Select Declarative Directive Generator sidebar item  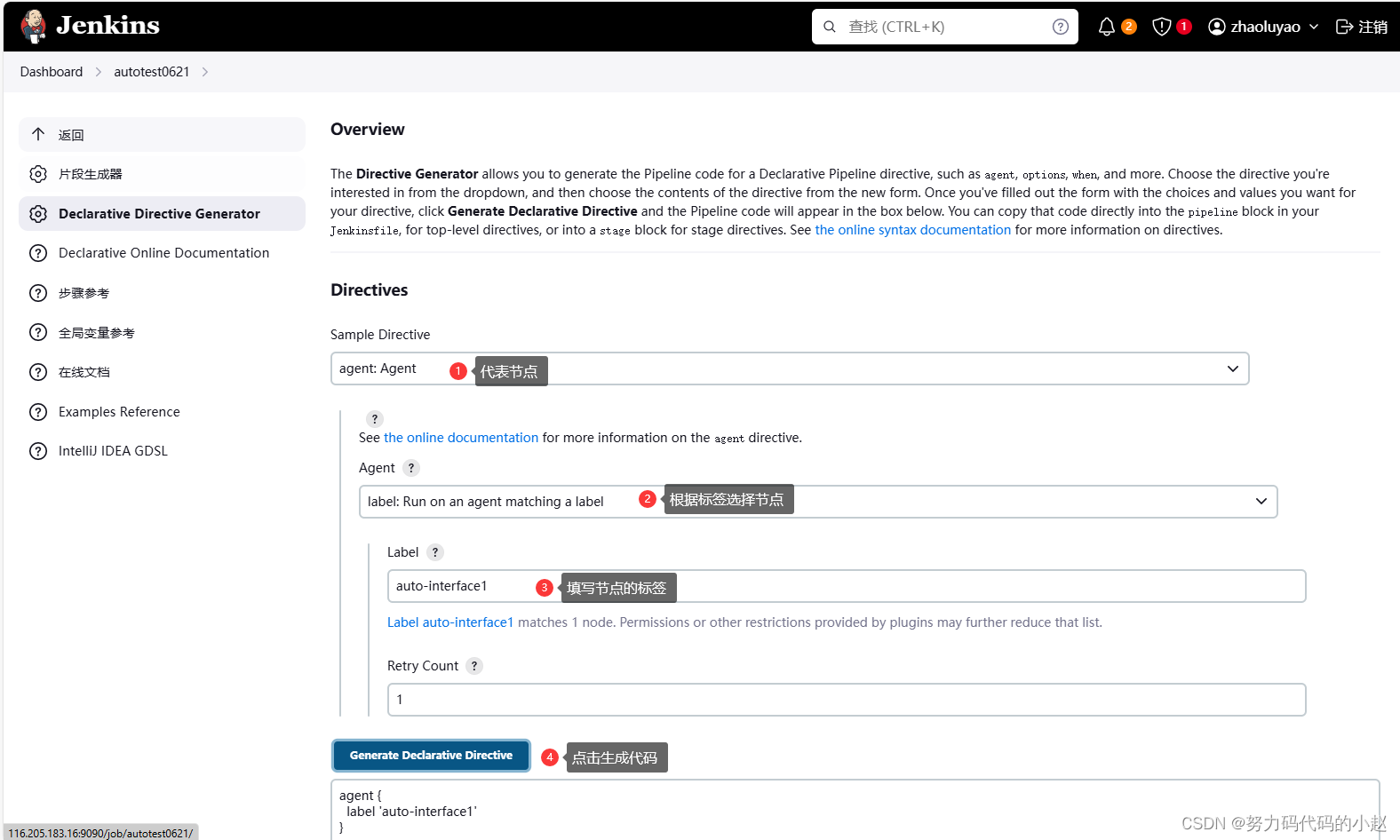pyautogui.click(x=162, y=214)
